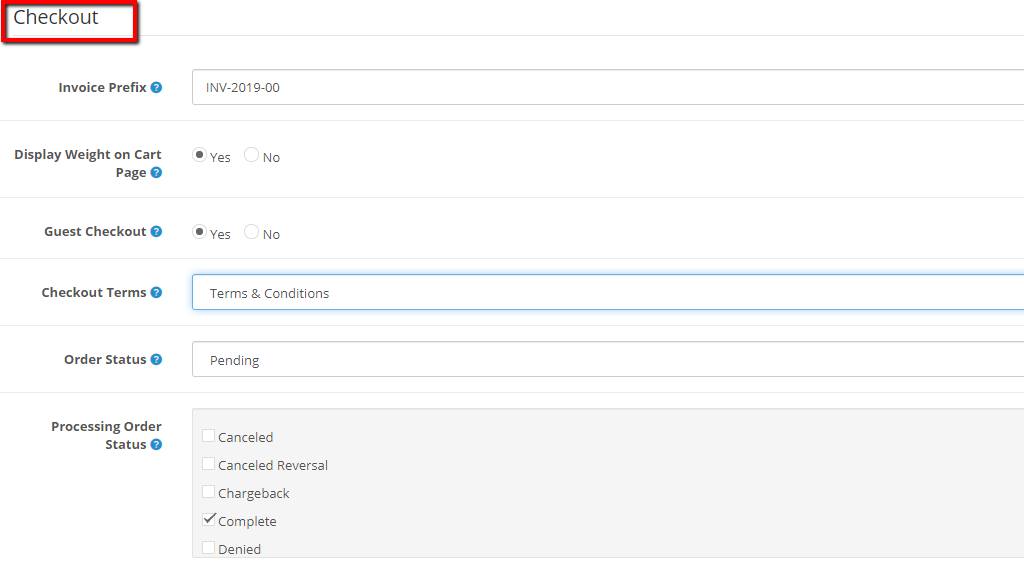The width and height of the screenshot is (1024, 576).
Task: Tick the Canceled Reversal checkbox
Action: (208, 464)
